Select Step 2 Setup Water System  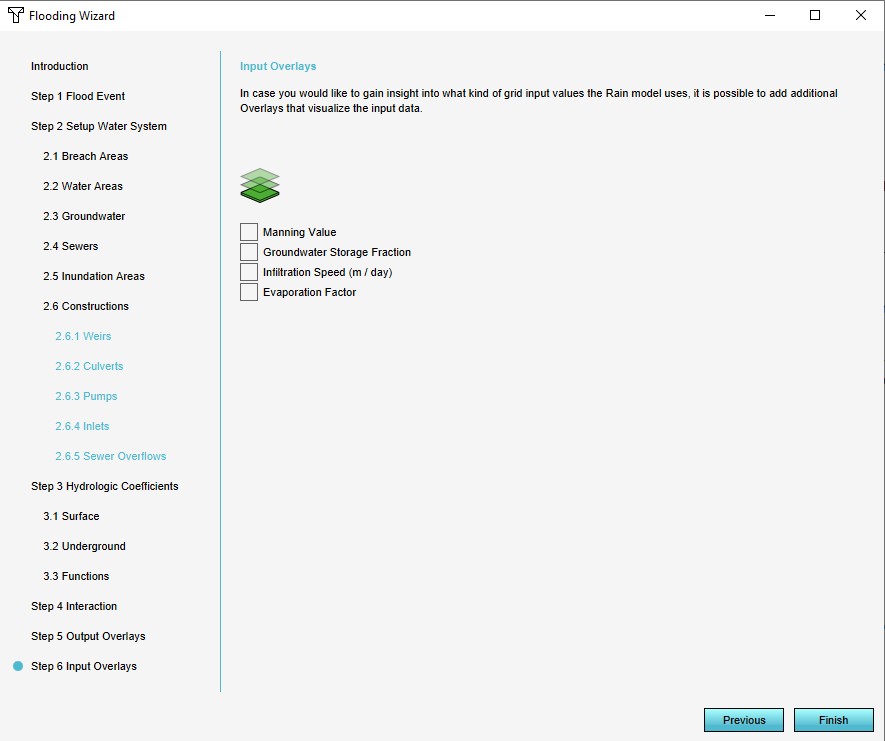[x=99, y=126]
